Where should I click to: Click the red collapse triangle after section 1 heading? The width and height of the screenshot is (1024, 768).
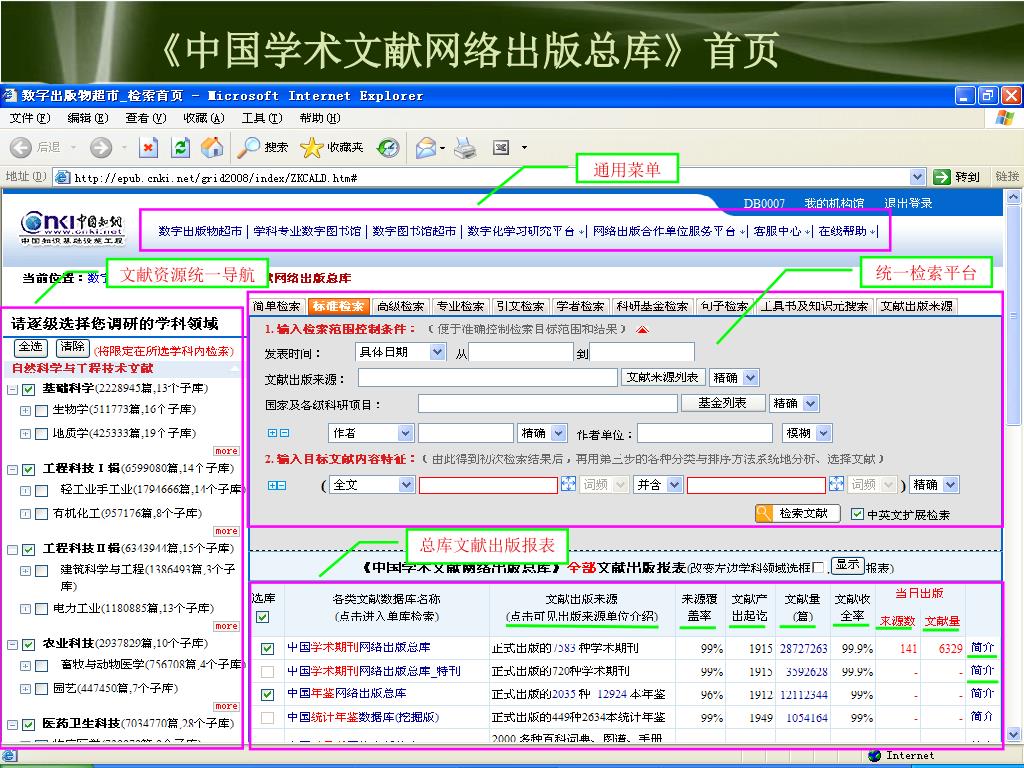pos(643,330)
